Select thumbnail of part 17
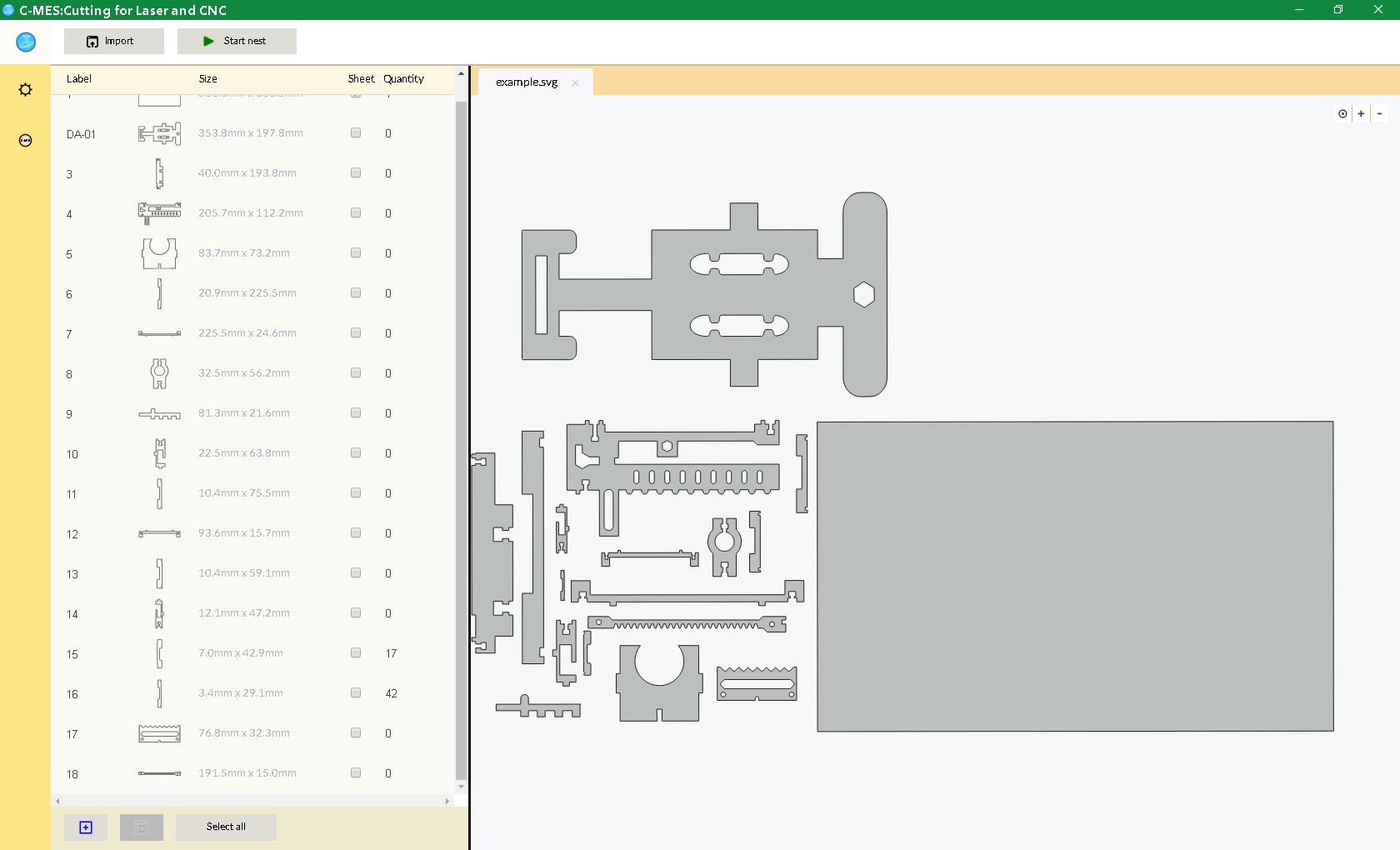 tap(159, 733)
